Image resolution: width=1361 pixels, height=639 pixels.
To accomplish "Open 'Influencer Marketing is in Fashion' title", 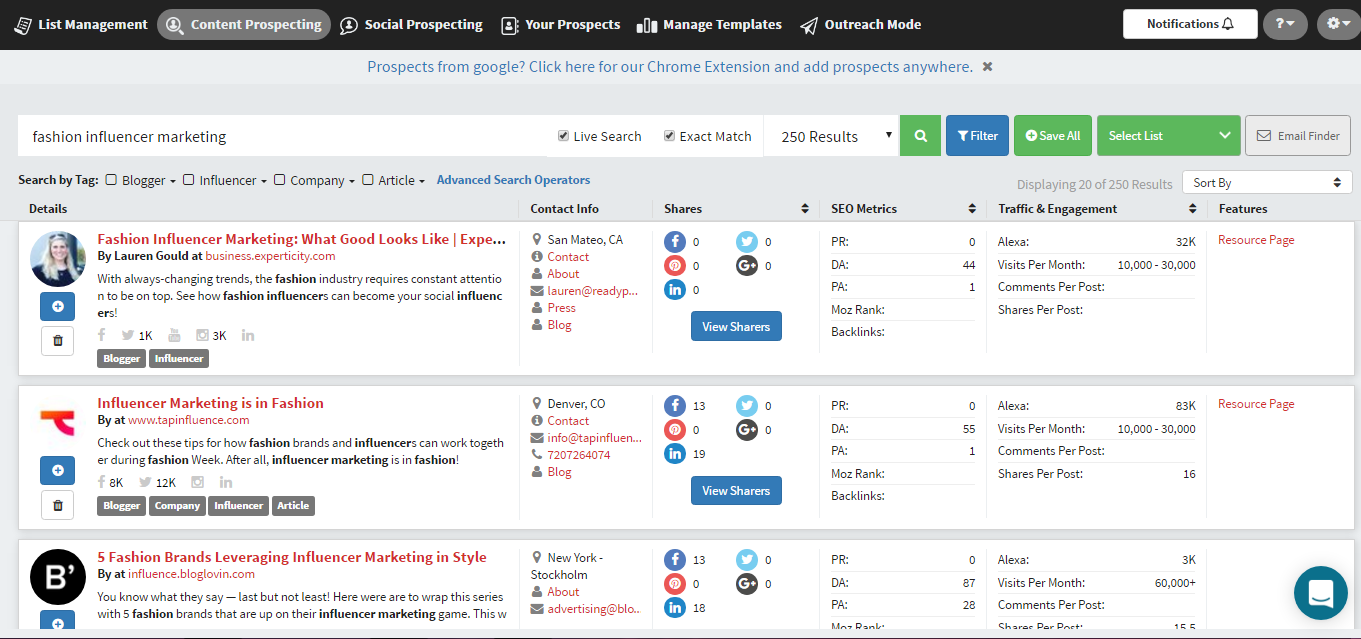I will (x=210, y=403).
